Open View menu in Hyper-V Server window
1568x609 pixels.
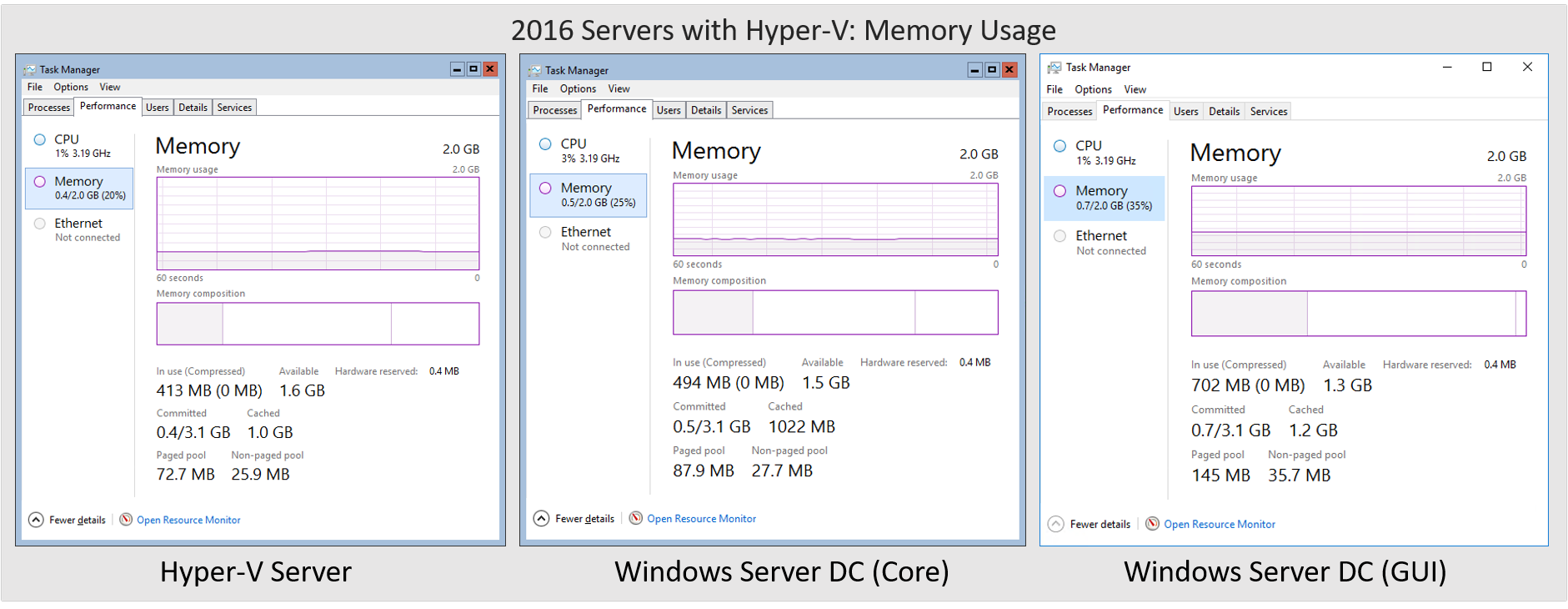[110, 87]
